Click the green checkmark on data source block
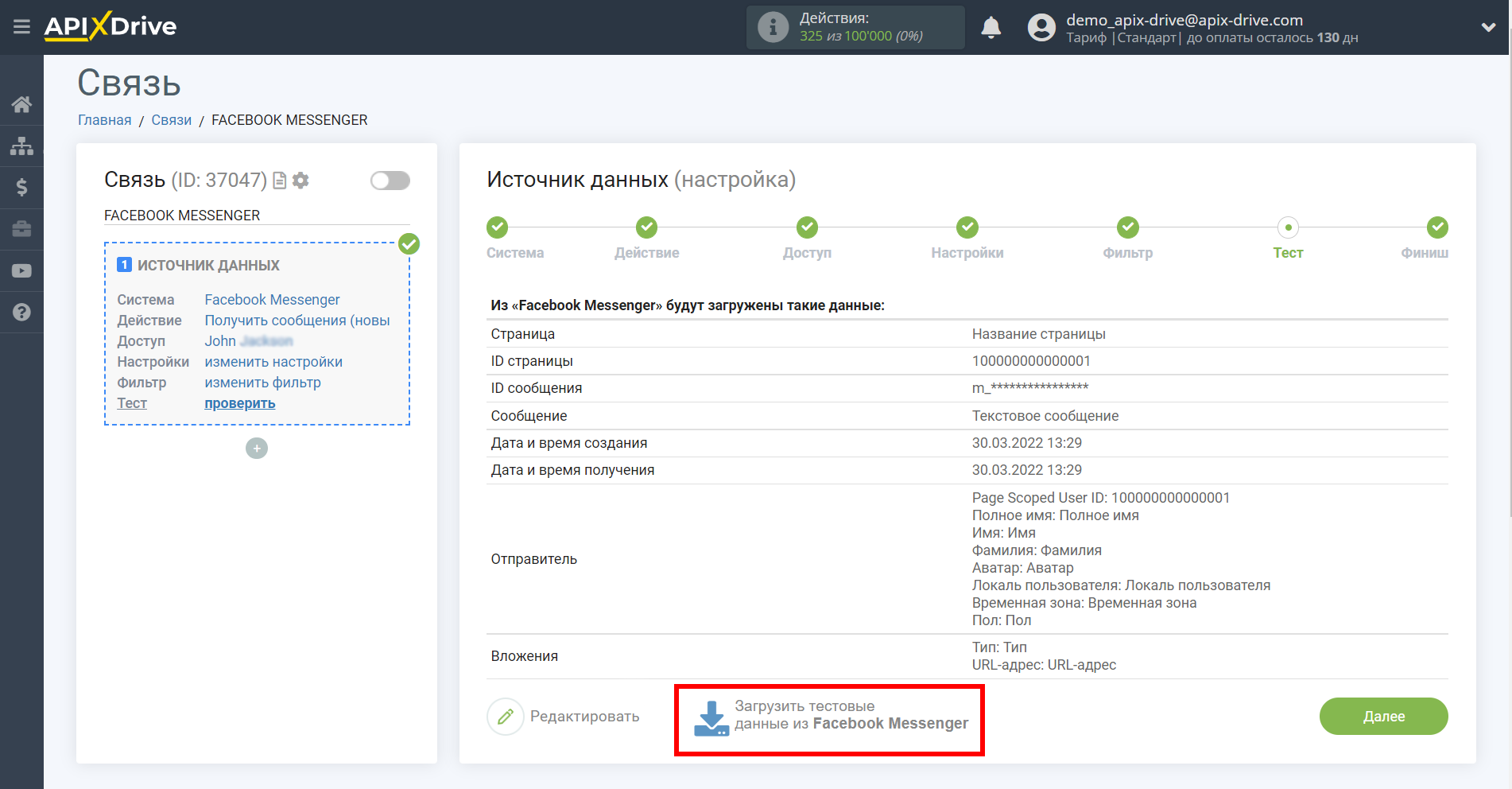 tap(409, 243)
